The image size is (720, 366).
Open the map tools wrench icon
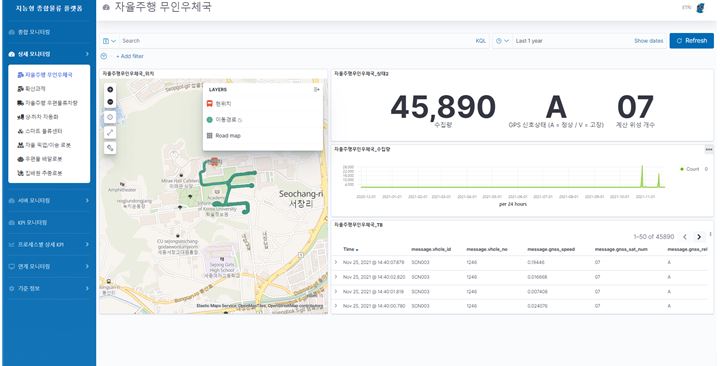110,147
